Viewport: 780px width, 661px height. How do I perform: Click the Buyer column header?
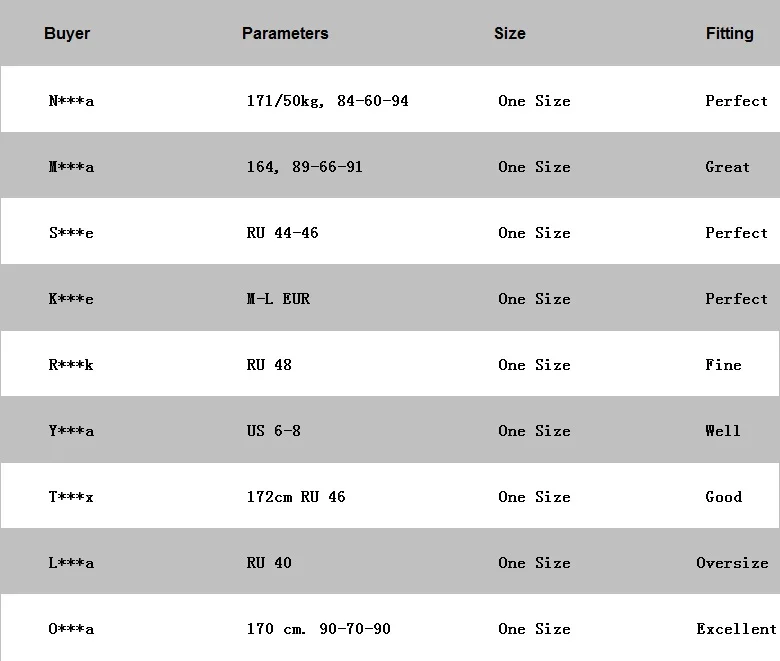[x=67, y=33]
